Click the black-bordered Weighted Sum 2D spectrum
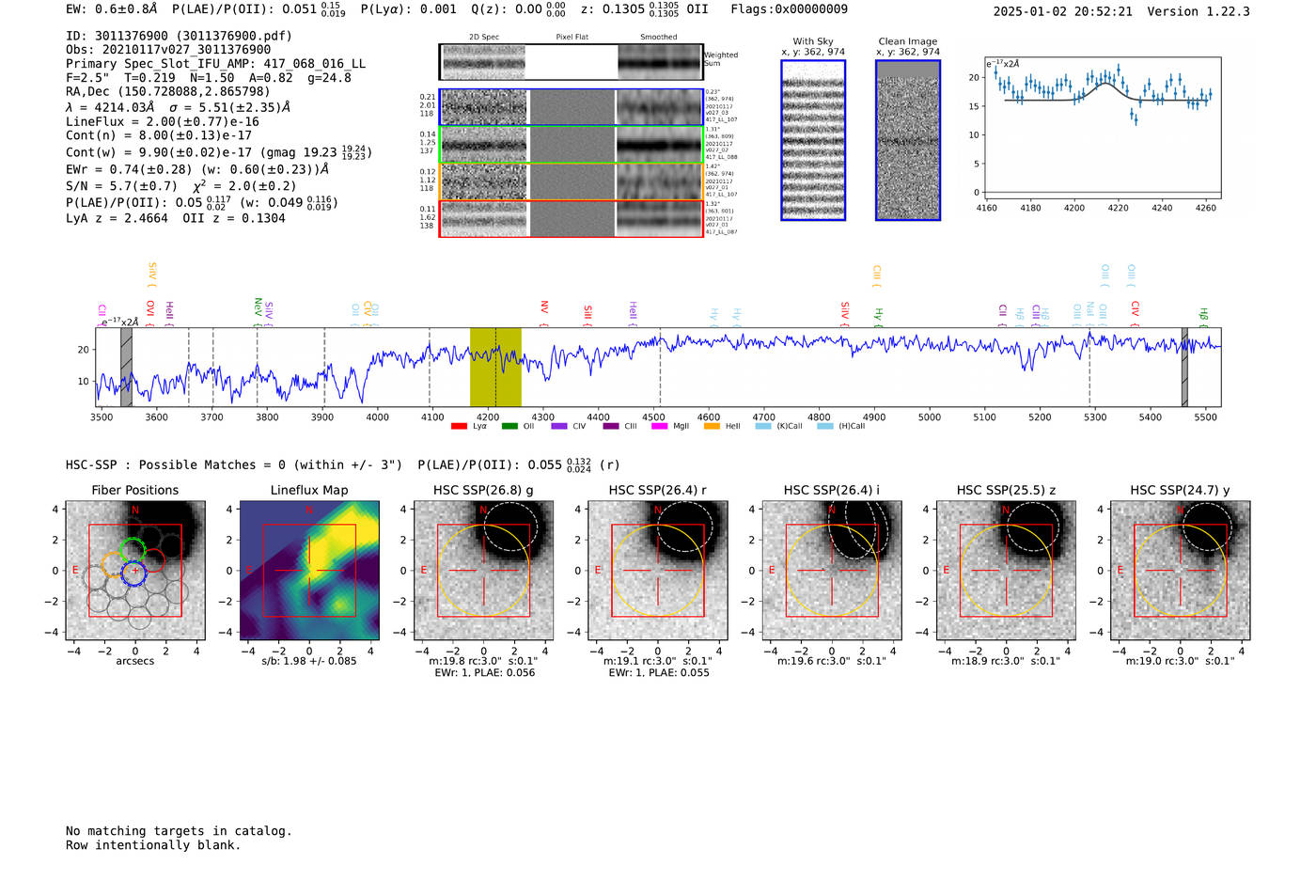 click(x=572, y=62)
